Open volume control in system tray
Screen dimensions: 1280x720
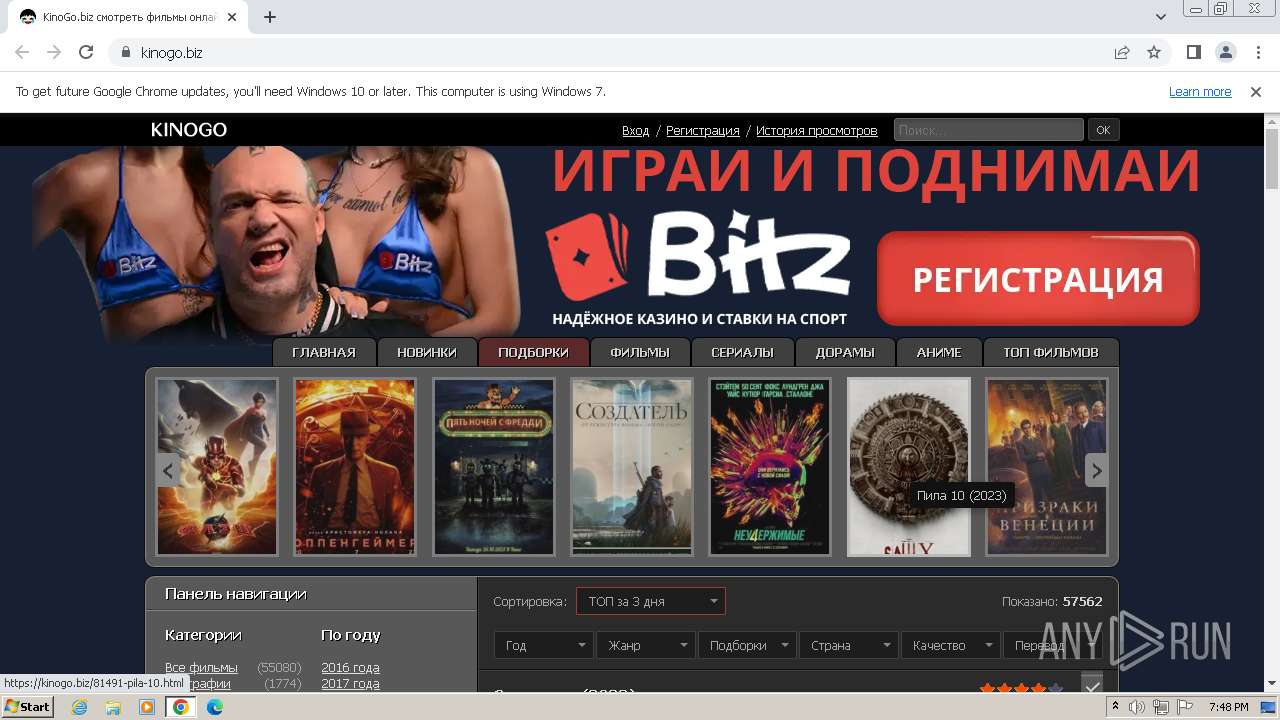point(1138,707)
